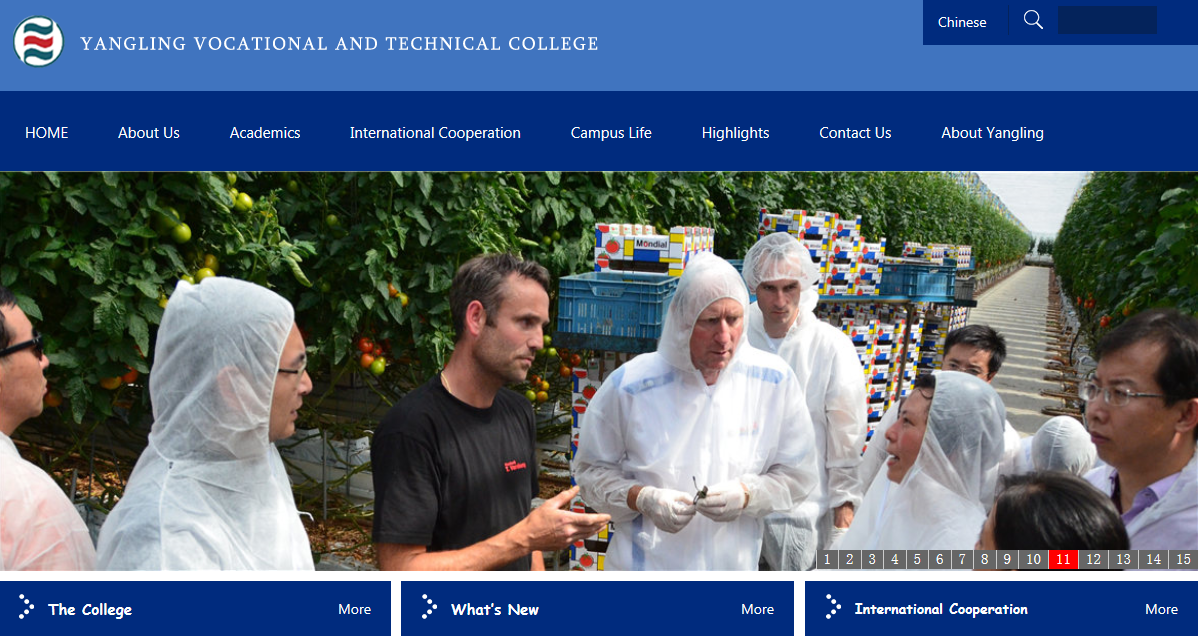Click the dotted arrow icon beside What's New
The height and width of the screenshot is (637, 1198).
click(x=429, y=607)
